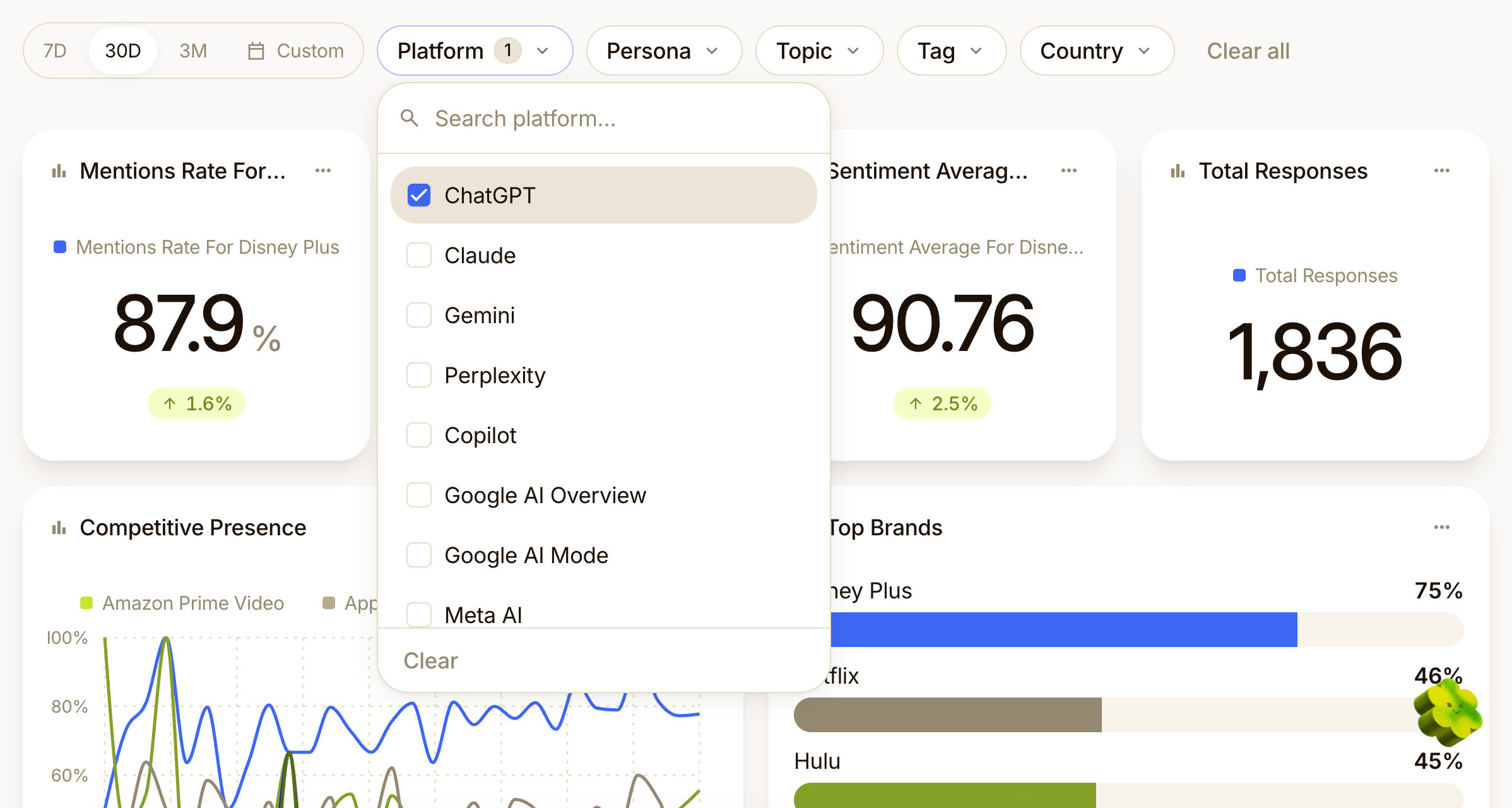Screen dimensions: 1512x808
Task: Click the Competitive Presence card title
Action: [x=193, y=528]
